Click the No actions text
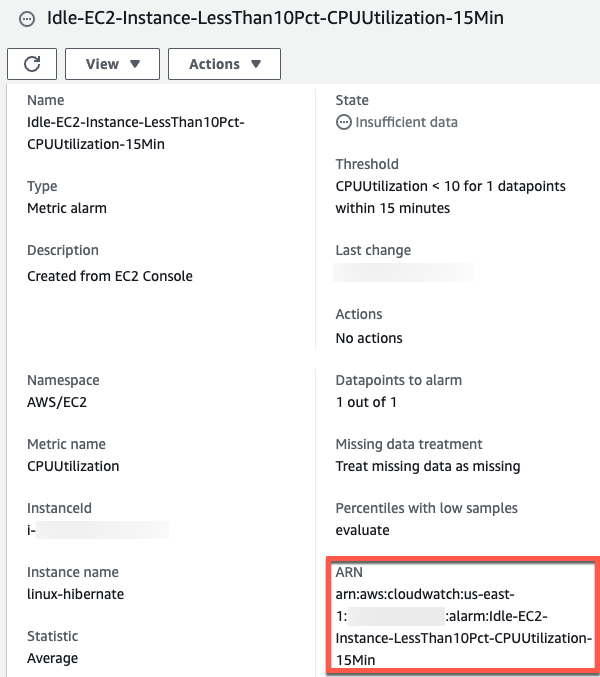Image resolution: width=600 pixels, height=677 pixels. [369, 338]
